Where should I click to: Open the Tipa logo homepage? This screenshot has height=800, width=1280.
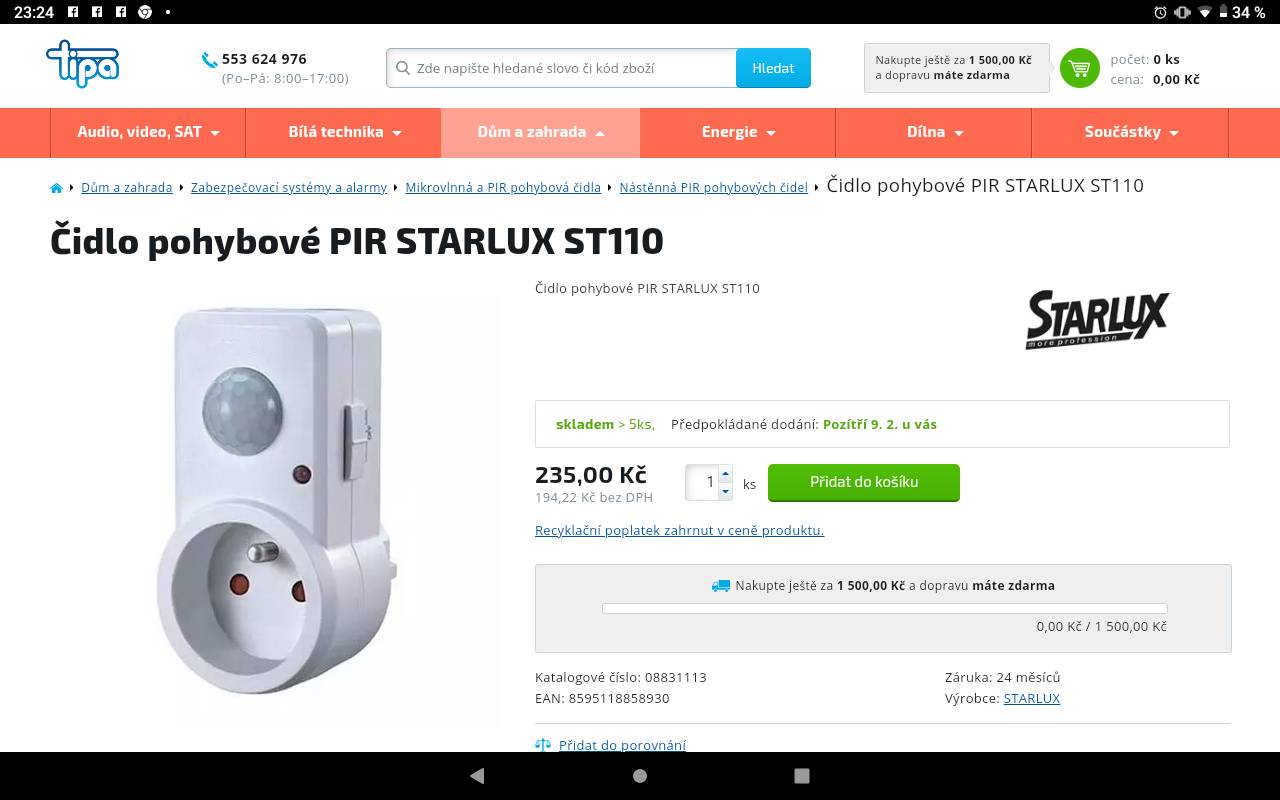click(x=83, y=64)
